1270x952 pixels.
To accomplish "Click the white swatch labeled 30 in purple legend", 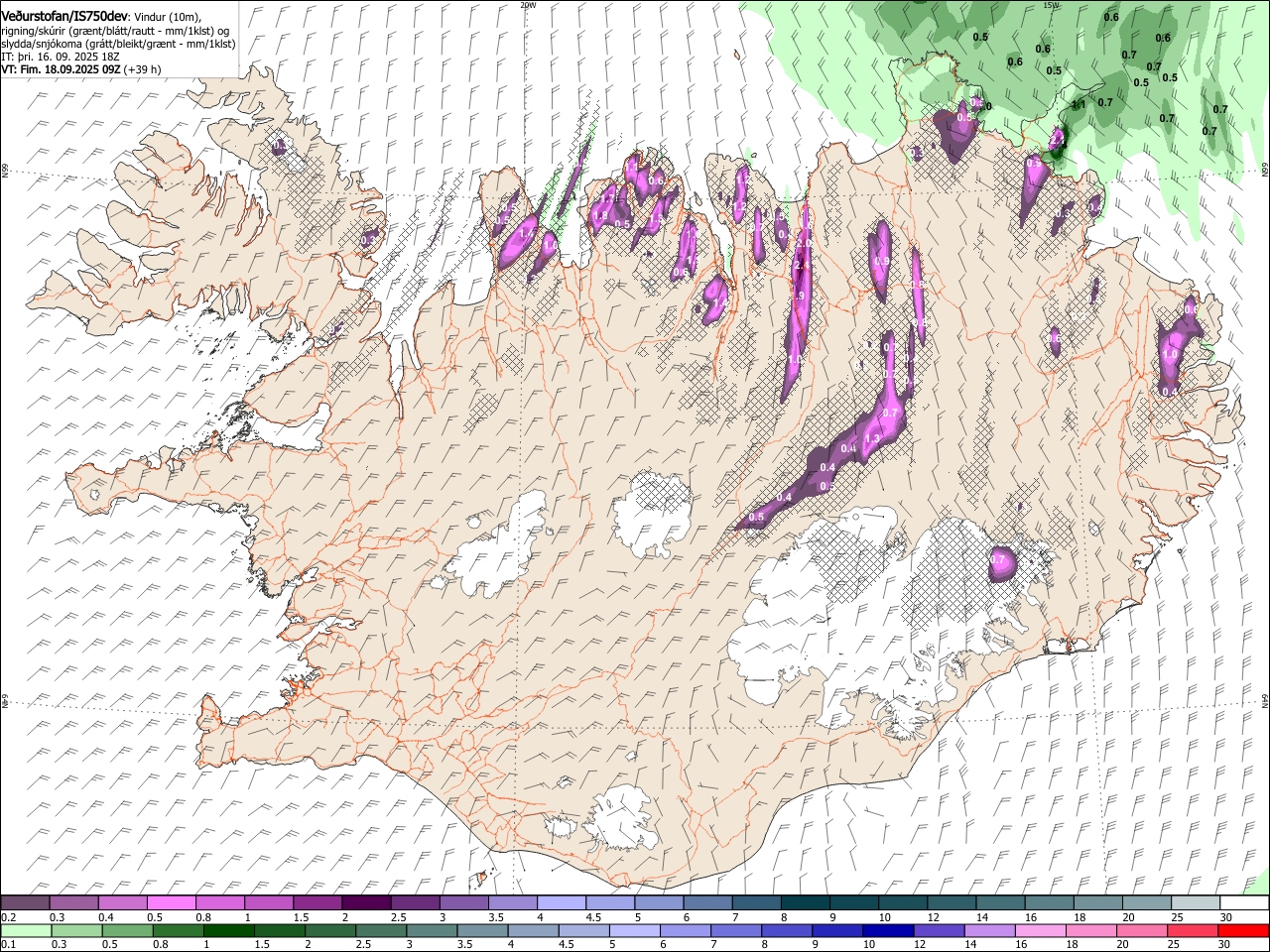I will (x=1243, y=903).
